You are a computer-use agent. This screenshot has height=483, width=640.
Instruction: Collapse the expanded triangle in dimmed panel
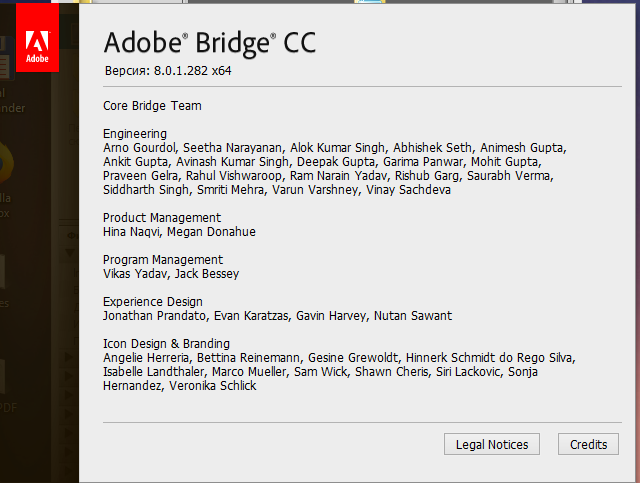[x=69, y=253]
